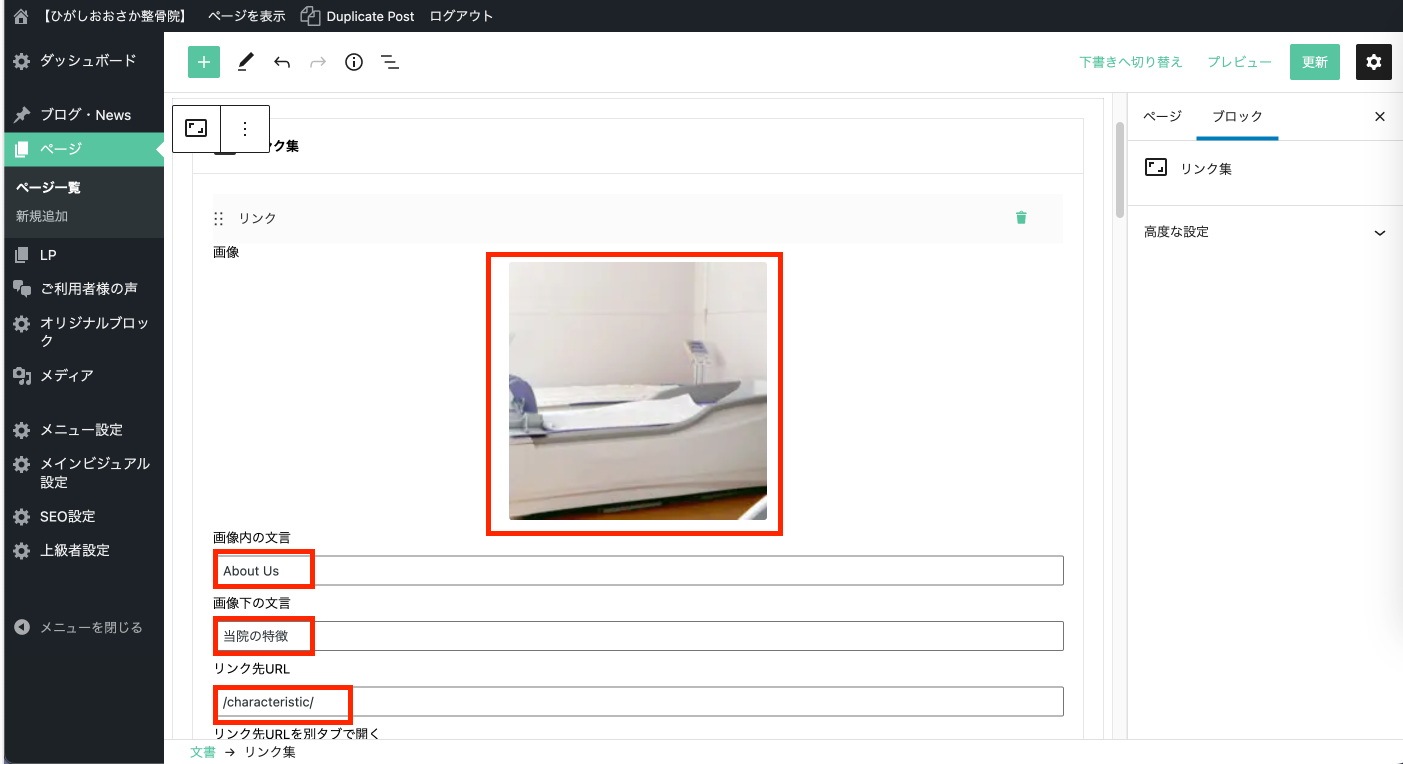Click the green add block plus button
Viewport: 1403px width, 764px height.
pos(203,62)
